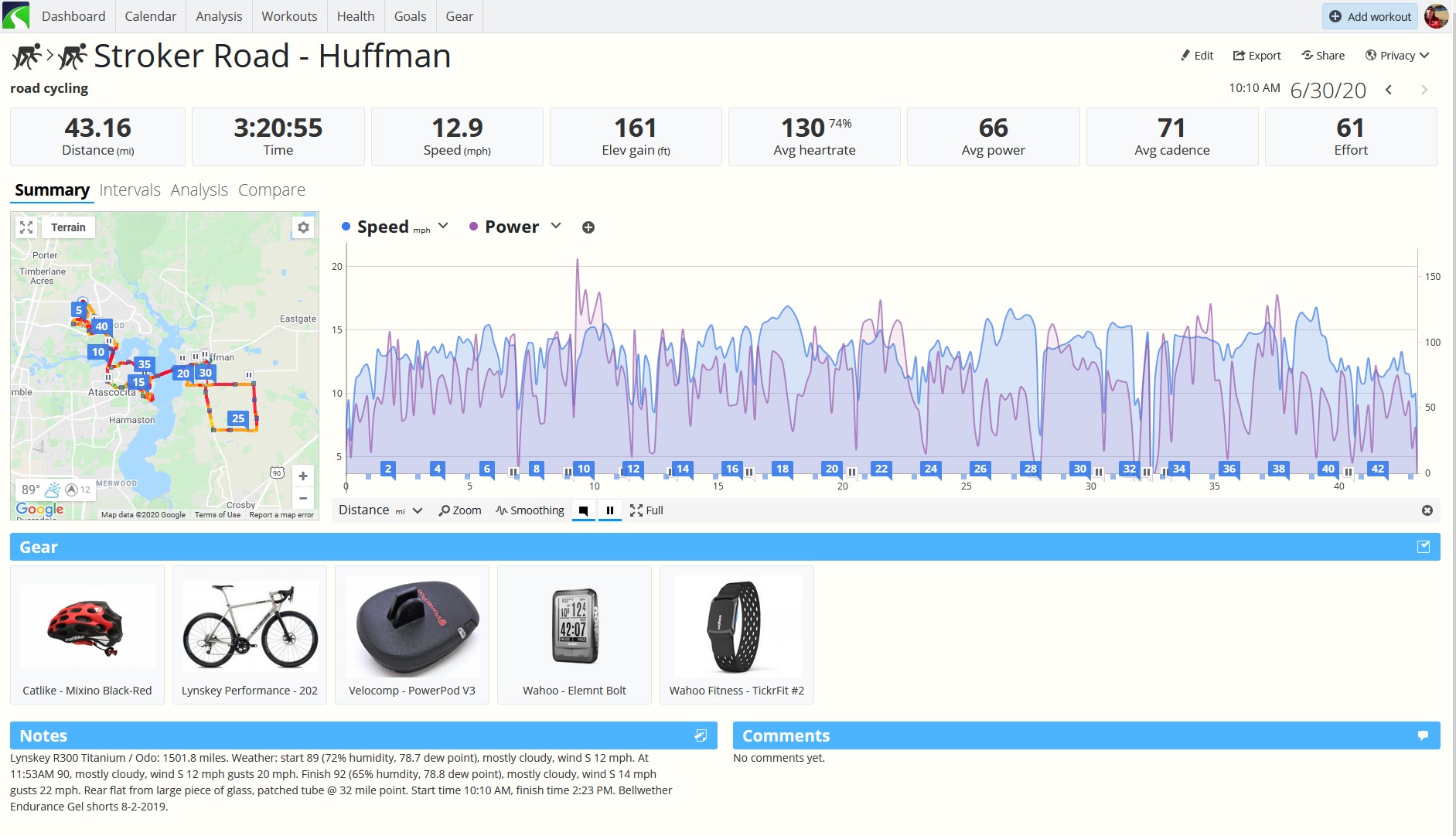1456x836 pixels.
Task: Click the Gear section checkbox icon
Action: click(x=1424, y=547)
